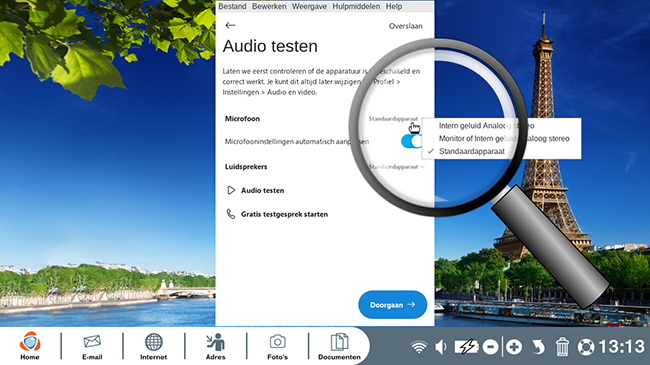Go back with the left arrow icon
The height and width of the screenshot is (365, 650).
coord(230,25)
